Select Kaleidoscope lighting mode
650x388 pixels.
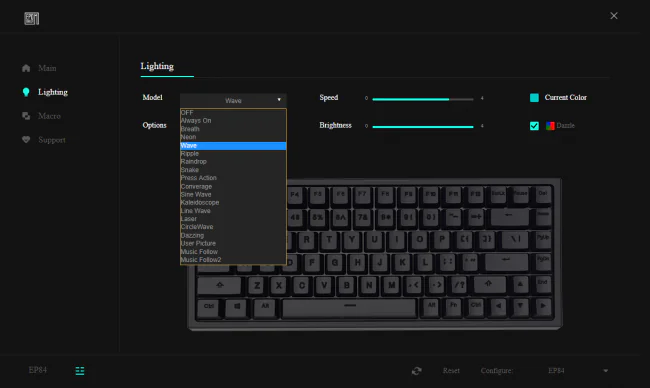coord(233,203)
